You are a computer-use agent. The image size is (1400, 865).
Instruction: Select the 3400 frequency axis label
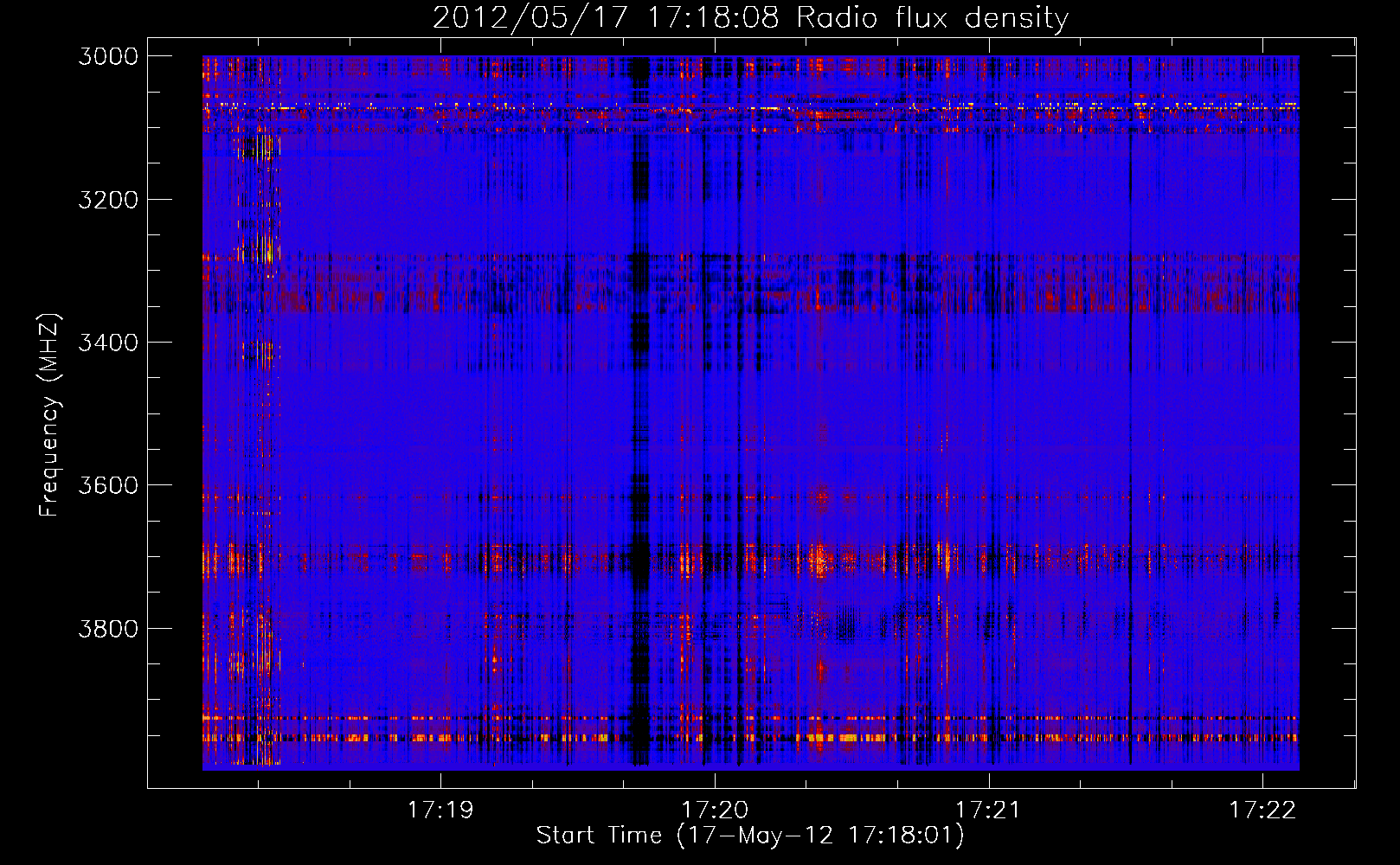(108, 343)
